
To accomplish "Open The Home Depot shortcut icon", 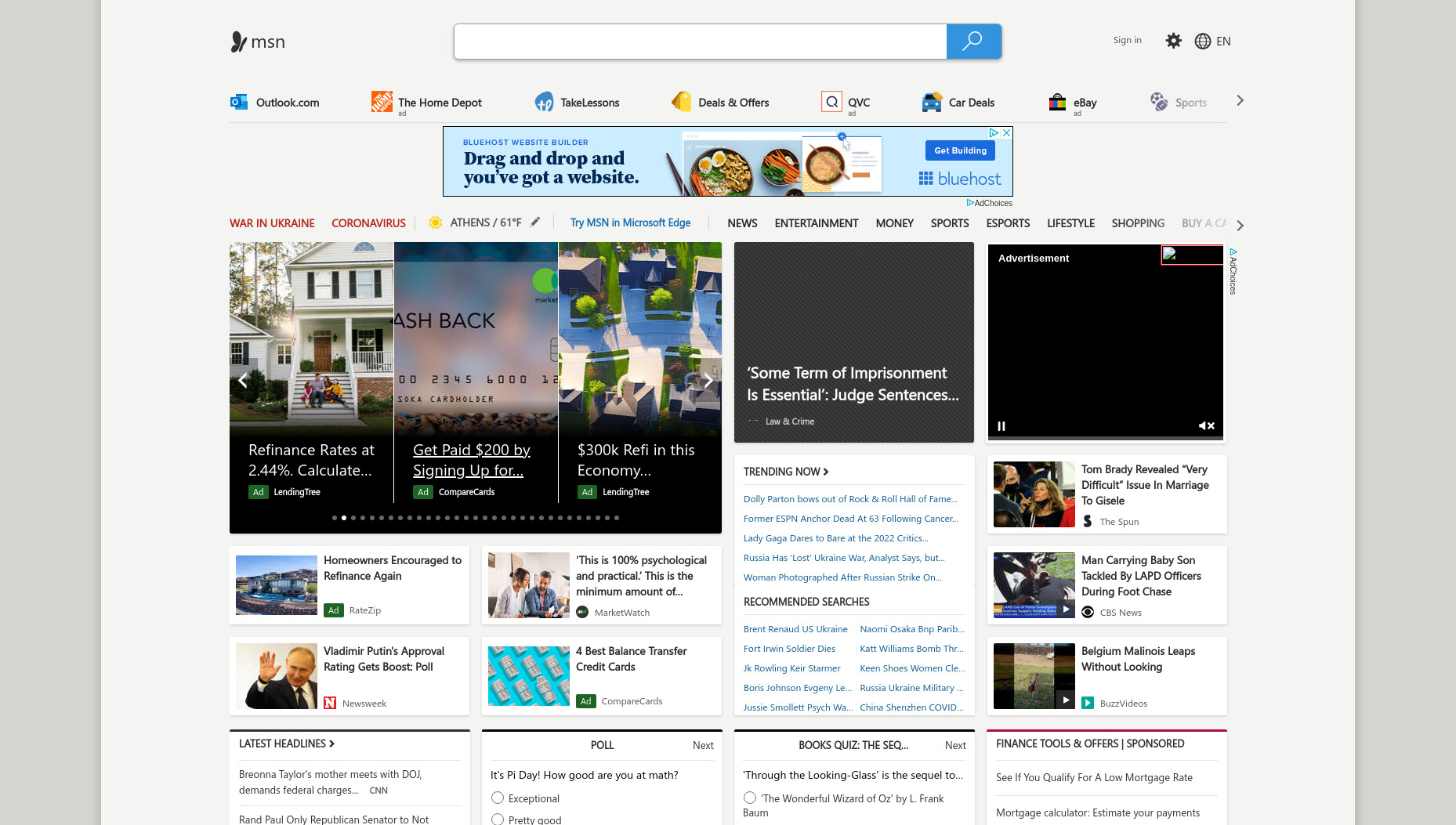I will (x=382, y=102).
